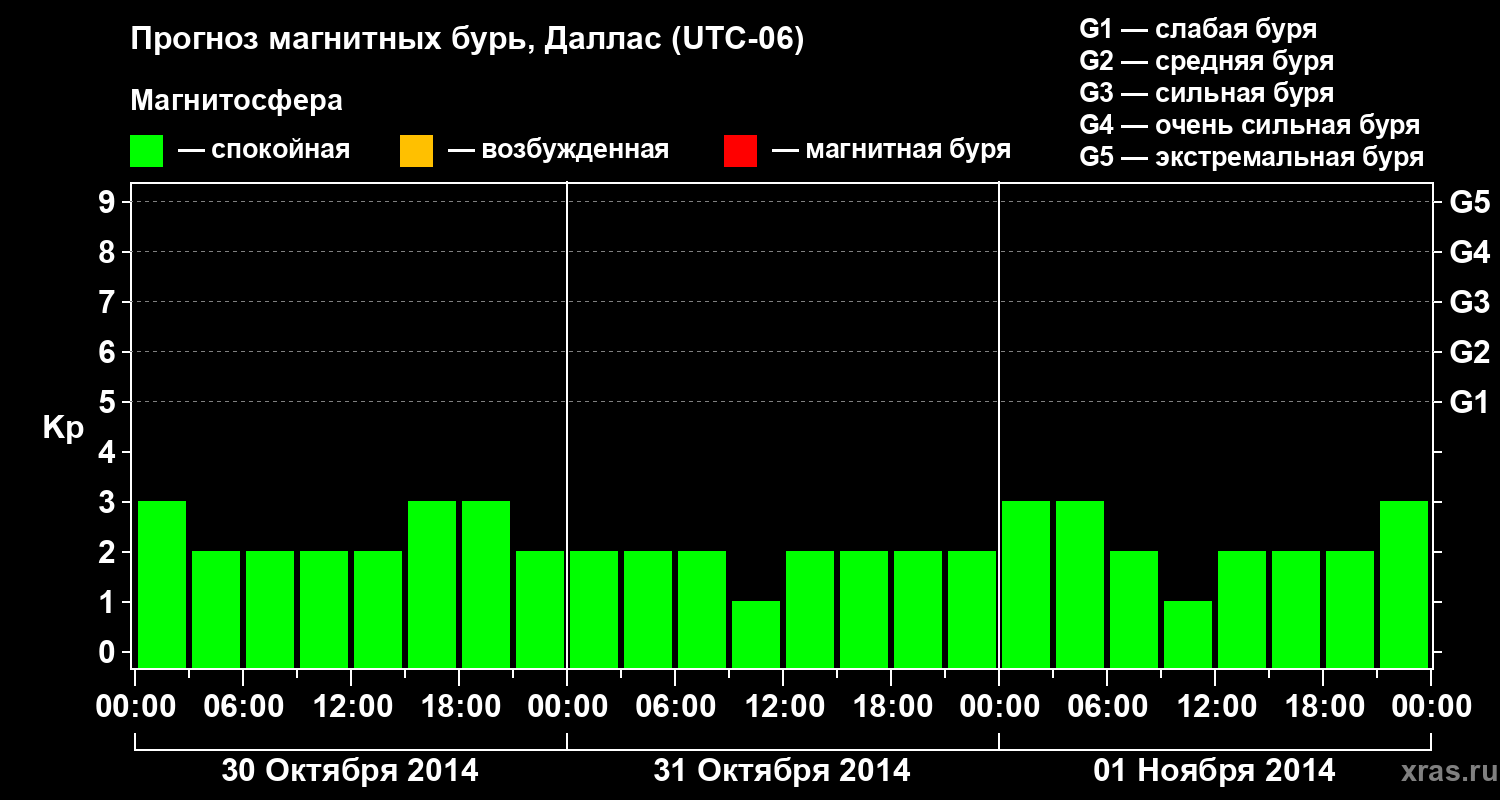
Task: Click the 'G5 — экстремальная буря' legend line
Action: (x=1252, y=157)
